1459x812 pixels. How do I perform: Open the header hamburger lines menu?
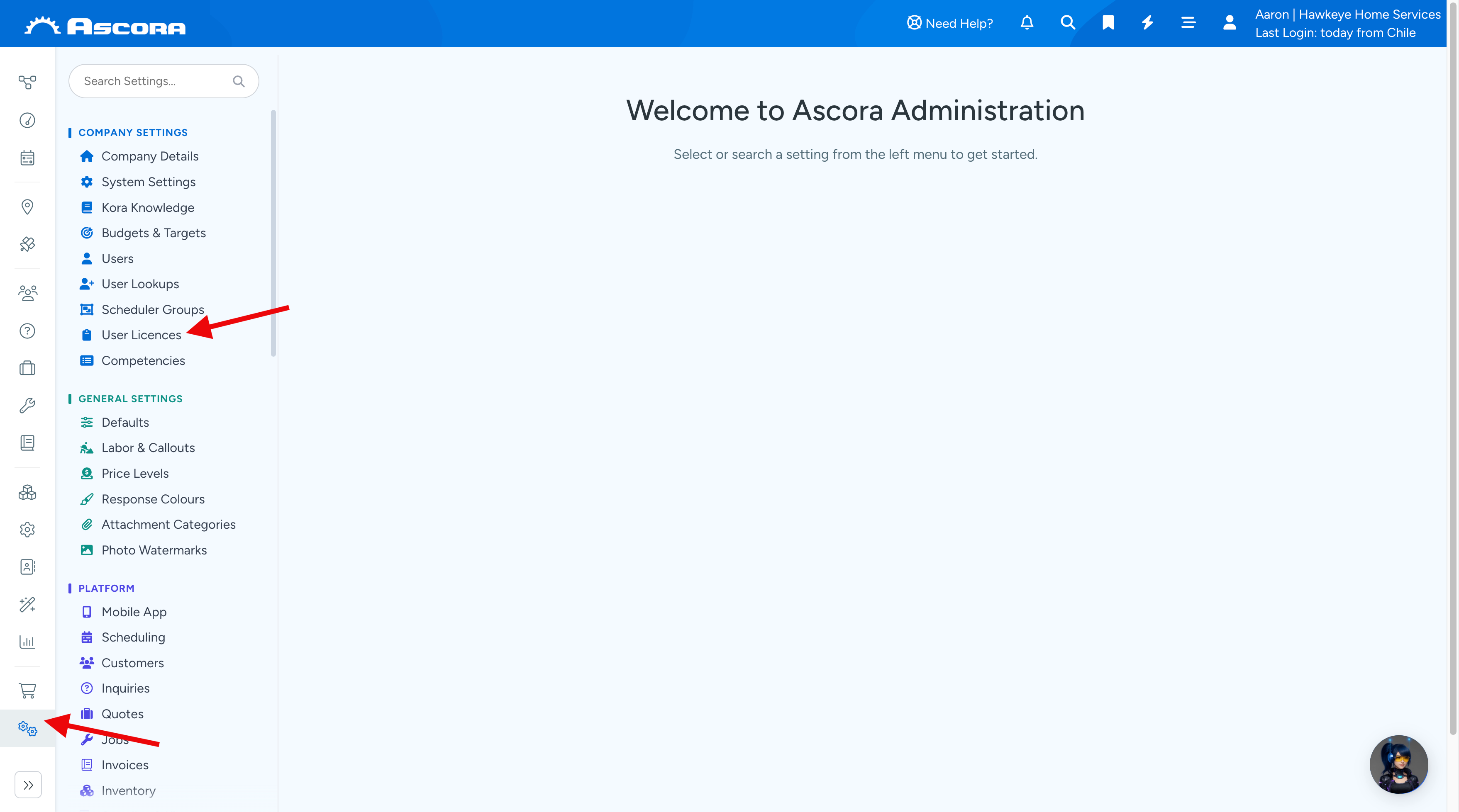point(1188,23)
